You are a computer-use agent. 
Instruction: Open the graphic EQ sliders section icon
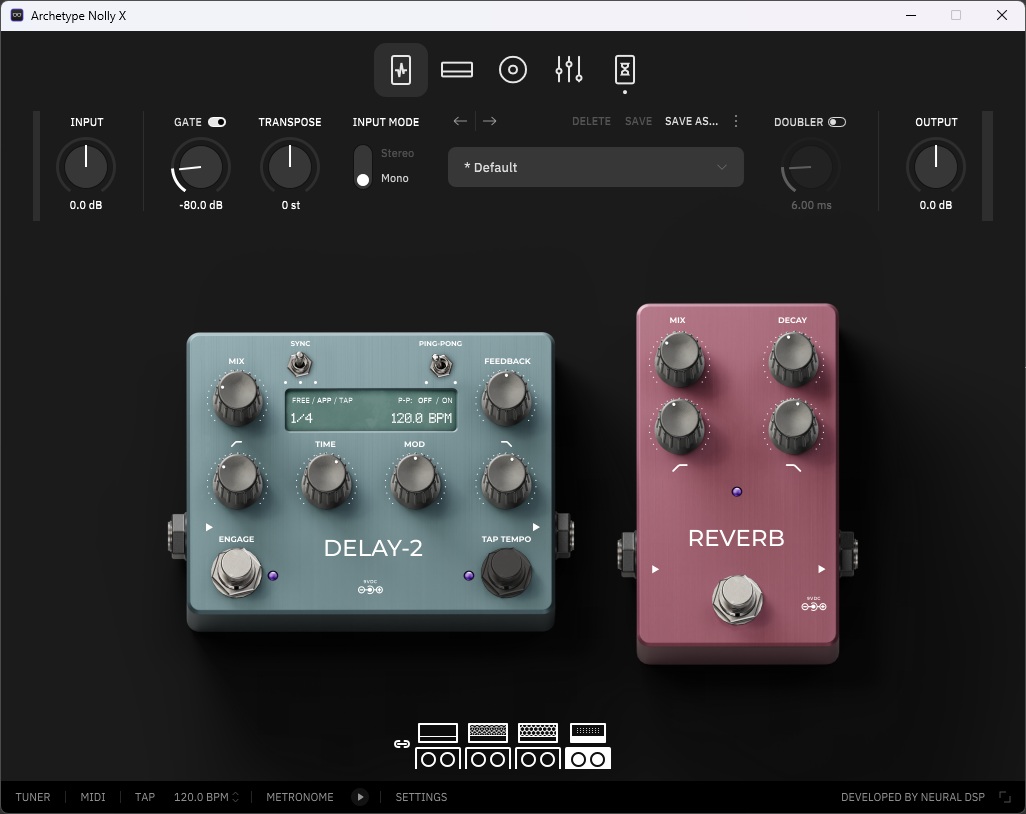(x=569, y=69)
